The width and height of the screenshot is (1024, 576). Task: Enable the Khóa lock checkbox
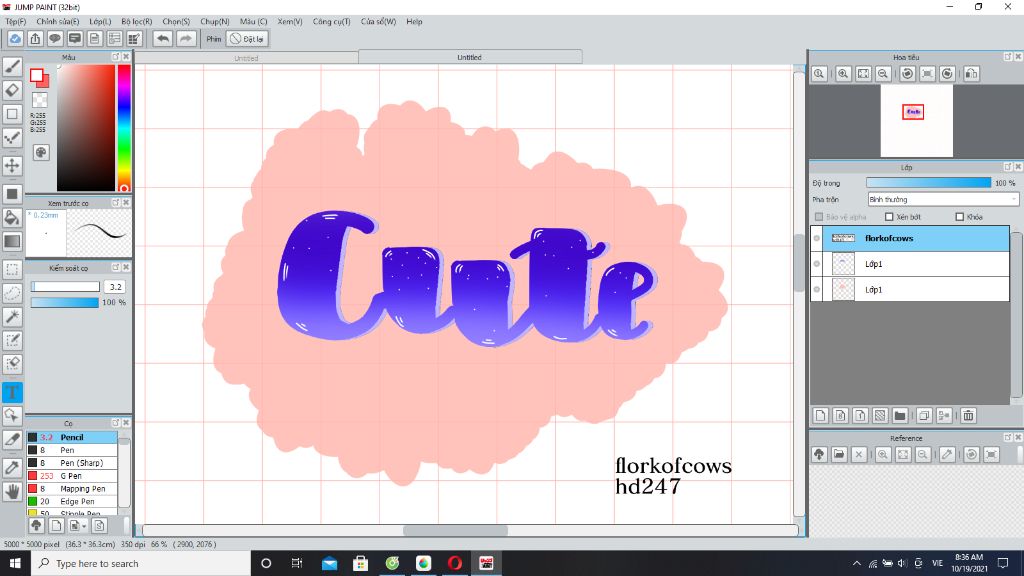click(959, 217)
